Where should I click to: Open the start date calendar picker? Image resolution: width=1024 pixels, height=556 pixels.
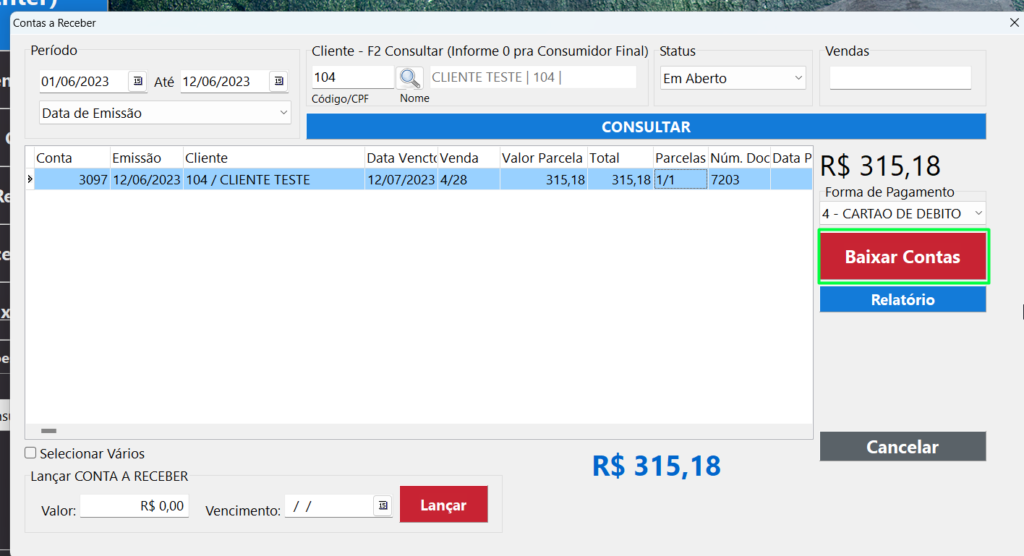(138, 81)
